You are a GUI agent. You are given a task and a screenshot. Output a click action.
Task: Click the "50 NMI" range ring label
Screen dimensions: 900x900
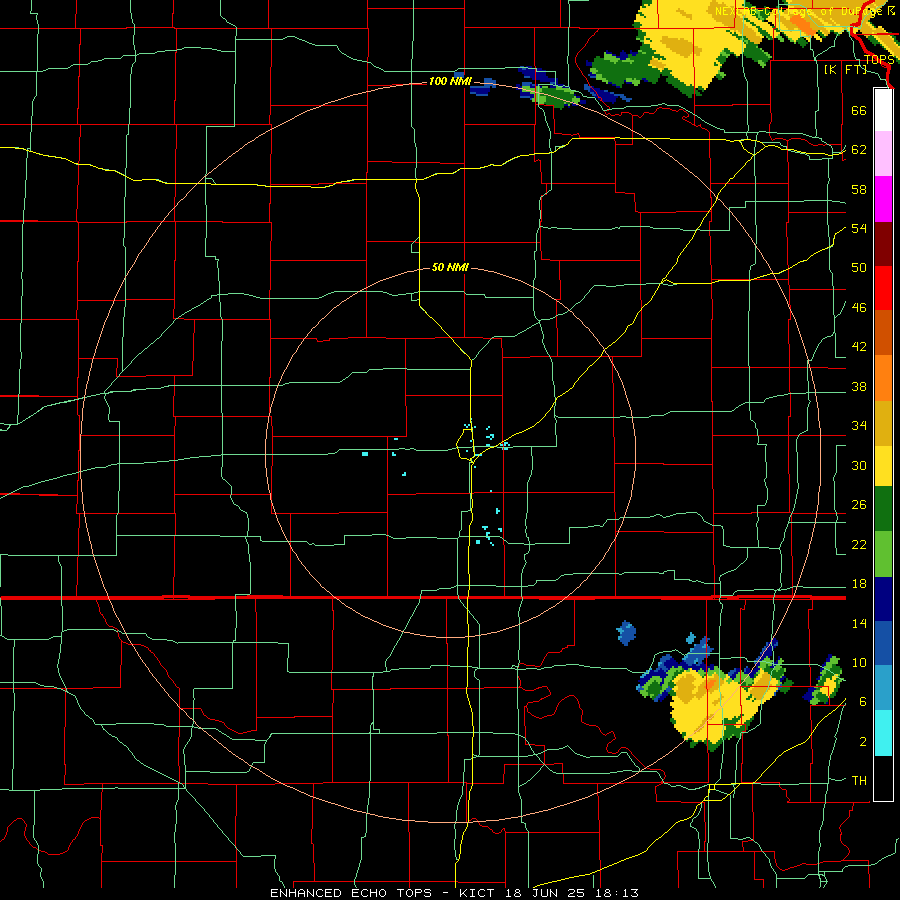tap(450, 267)
